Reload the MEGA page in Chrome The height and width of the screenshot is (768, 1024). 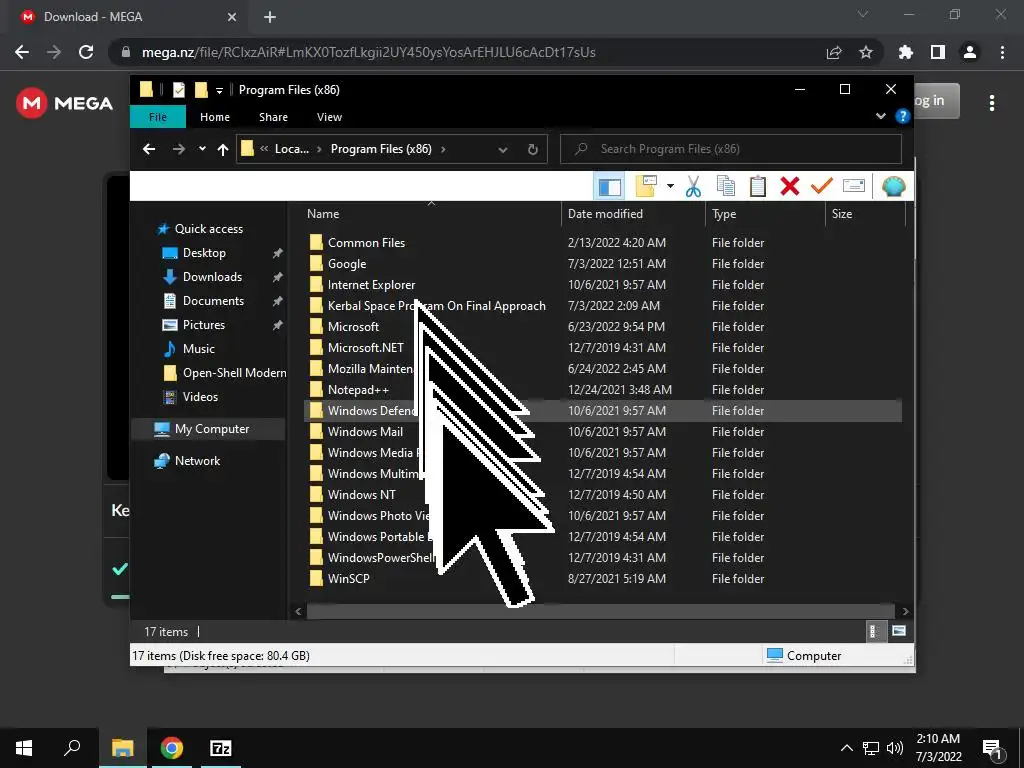pyautogui.click(x=86, y=52)
